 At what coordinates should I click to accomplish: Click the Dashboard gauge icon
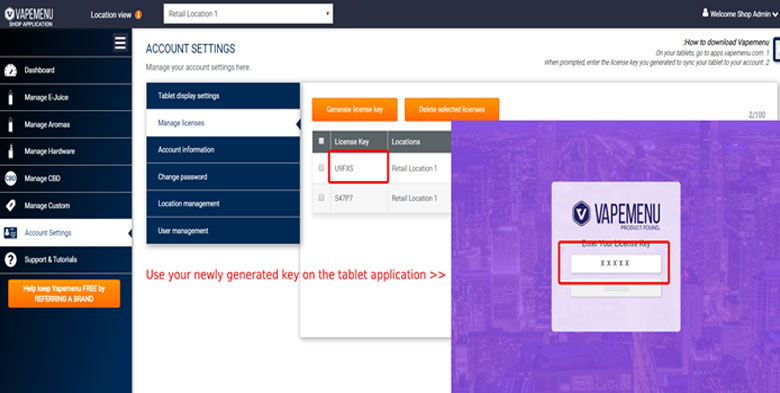[10, 70]
